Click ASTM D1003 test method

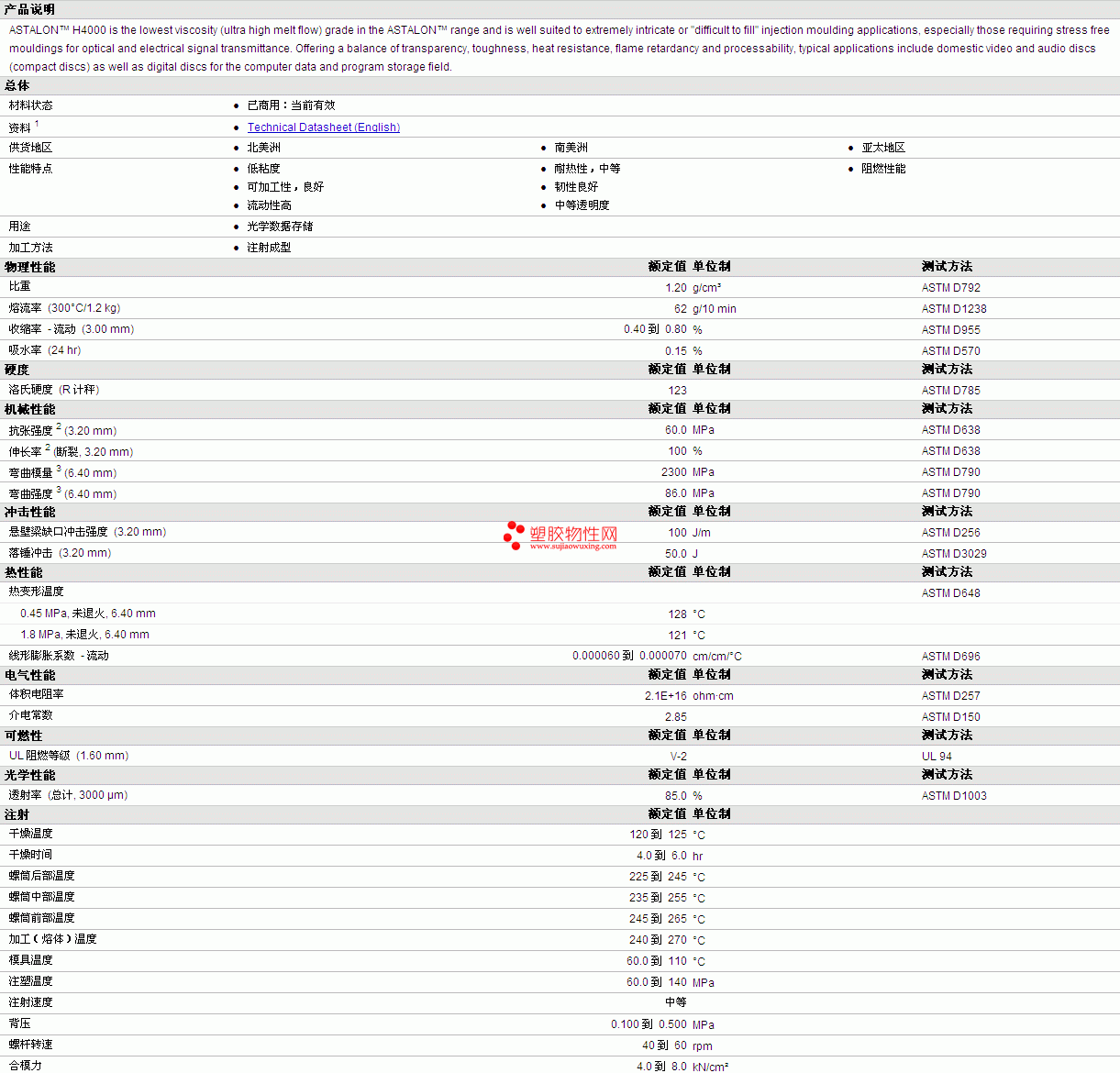pyautogui.click(x=954, y=796)
